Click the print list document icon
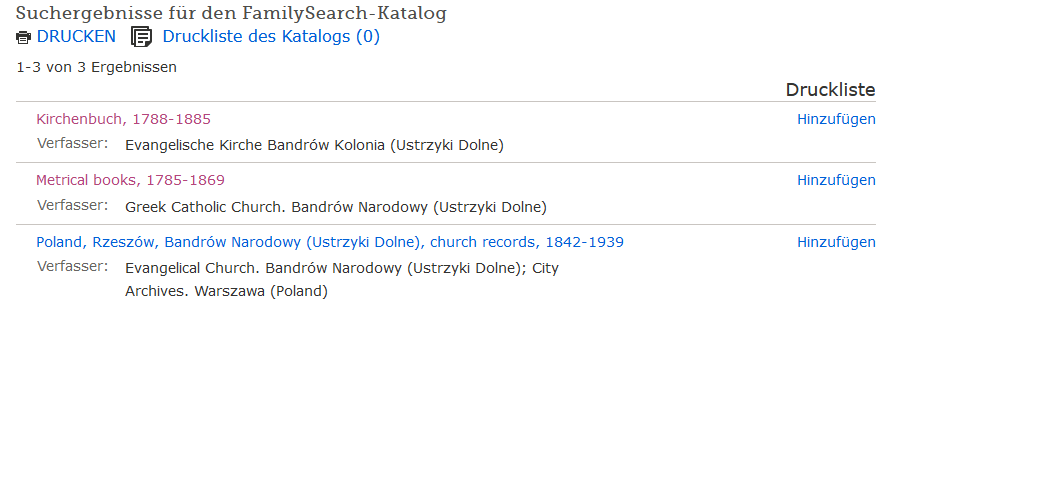The height and width of the screenshot is (501, 1063). [142, 37]
